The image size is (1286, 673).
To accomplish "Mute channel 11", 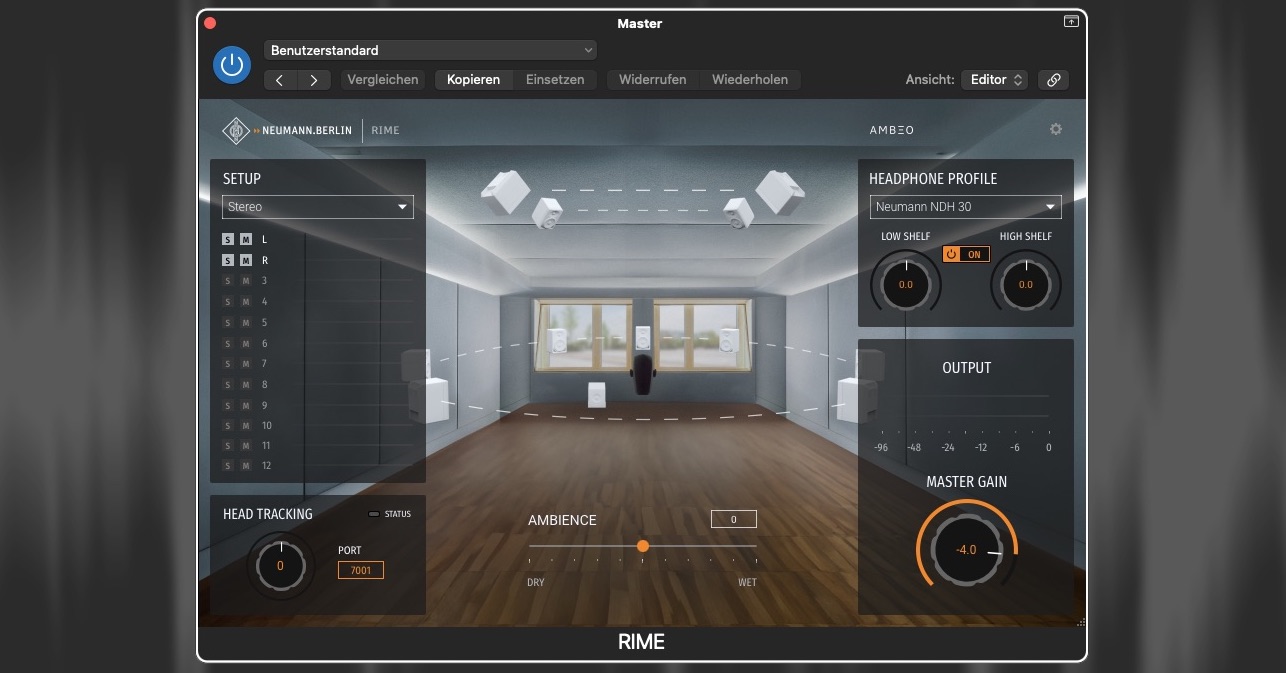I will 246,446.
